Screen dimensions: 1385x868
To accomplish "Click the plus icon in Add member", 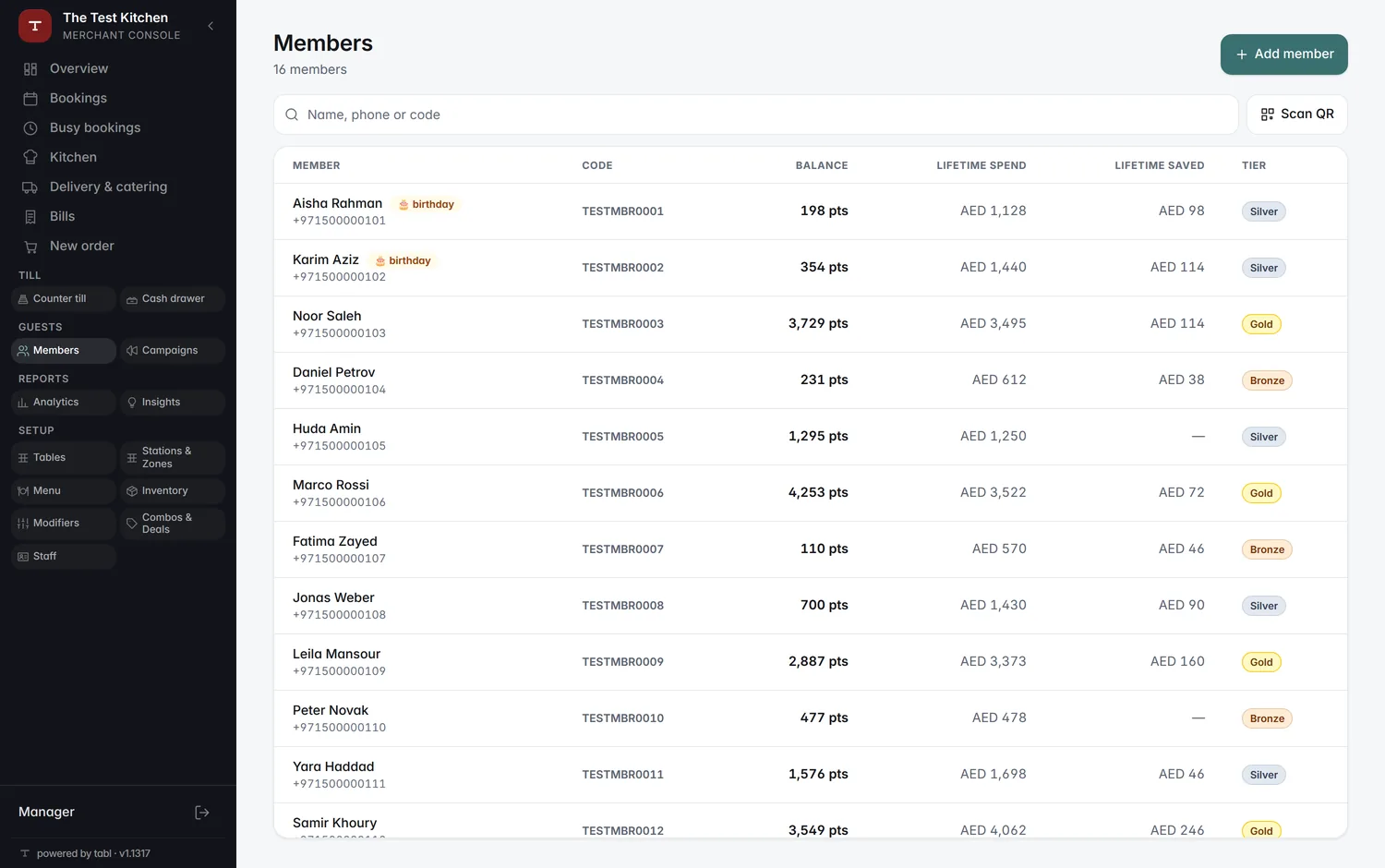I will coord(1242,54).
